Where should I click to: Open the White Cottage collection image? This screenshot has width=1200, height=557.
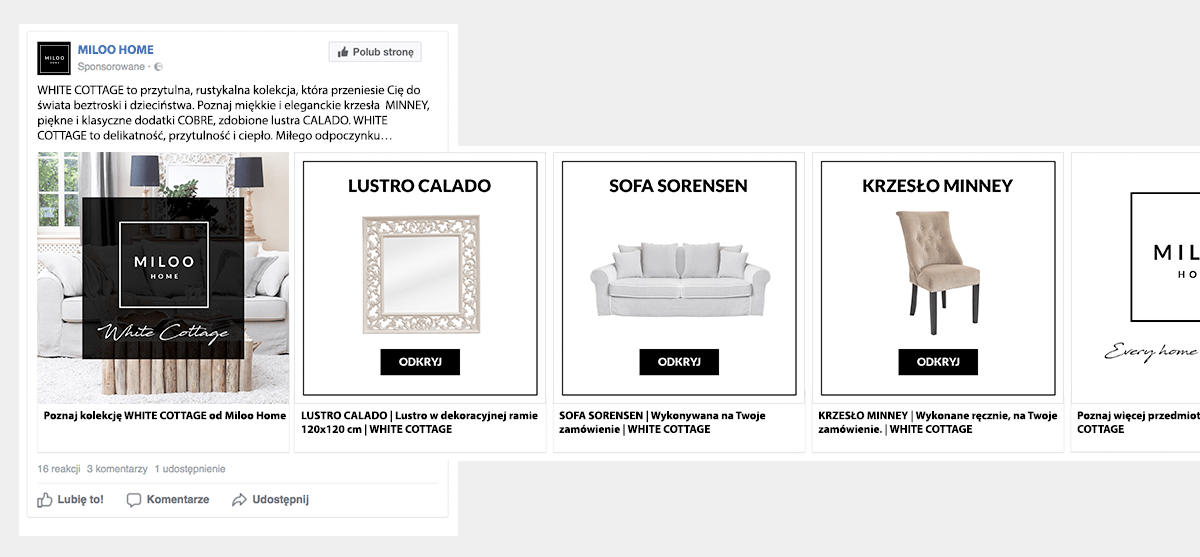coord(163,277)
